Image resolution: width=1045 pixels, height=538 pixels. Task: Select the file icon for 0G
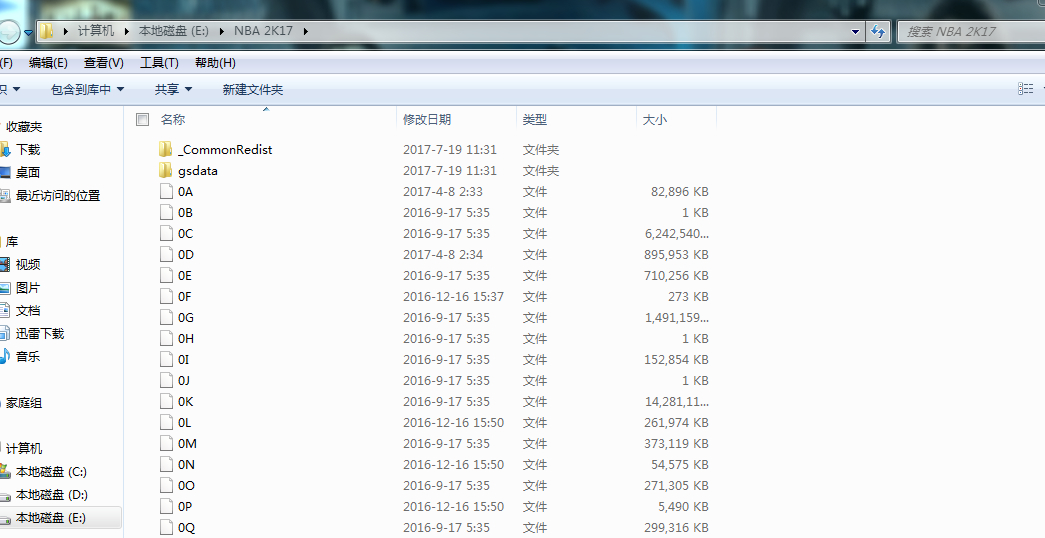pyautogui.click(x=166, y=317)
